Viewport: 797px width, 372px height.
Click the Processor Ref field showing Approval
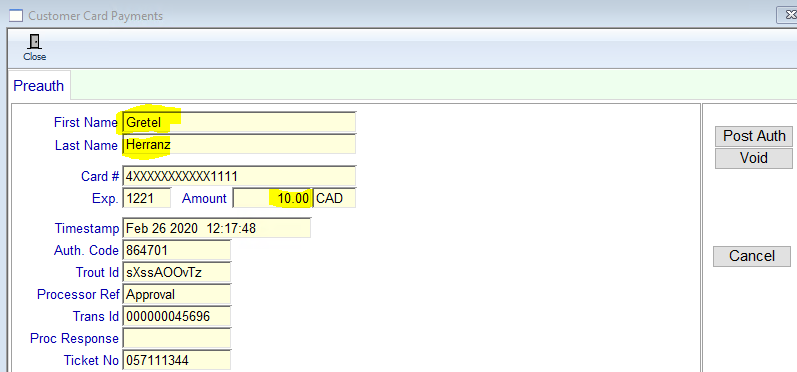[x=176, y=294]
